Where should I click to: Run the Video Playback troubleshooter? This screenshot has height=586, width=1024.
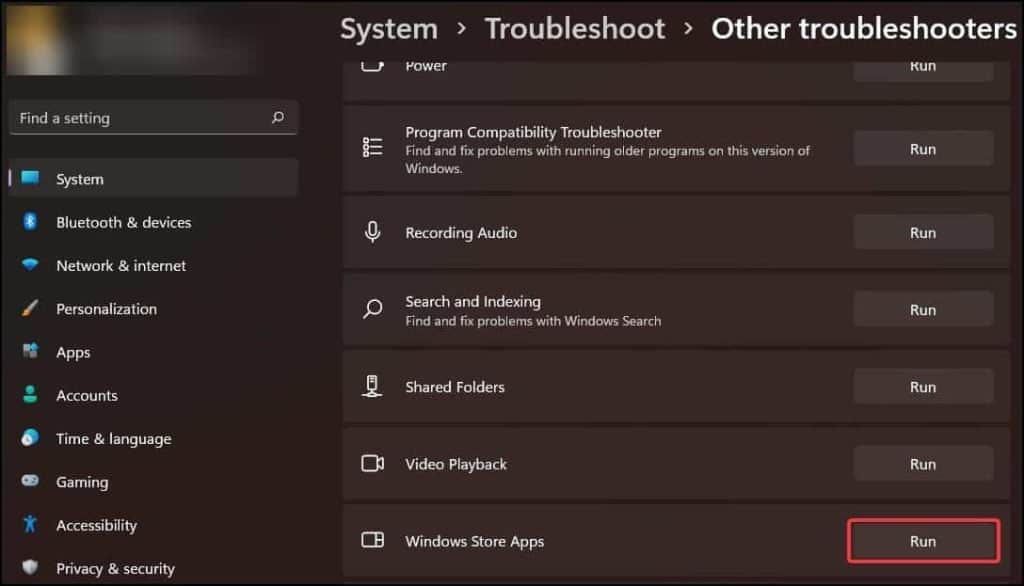922,463
